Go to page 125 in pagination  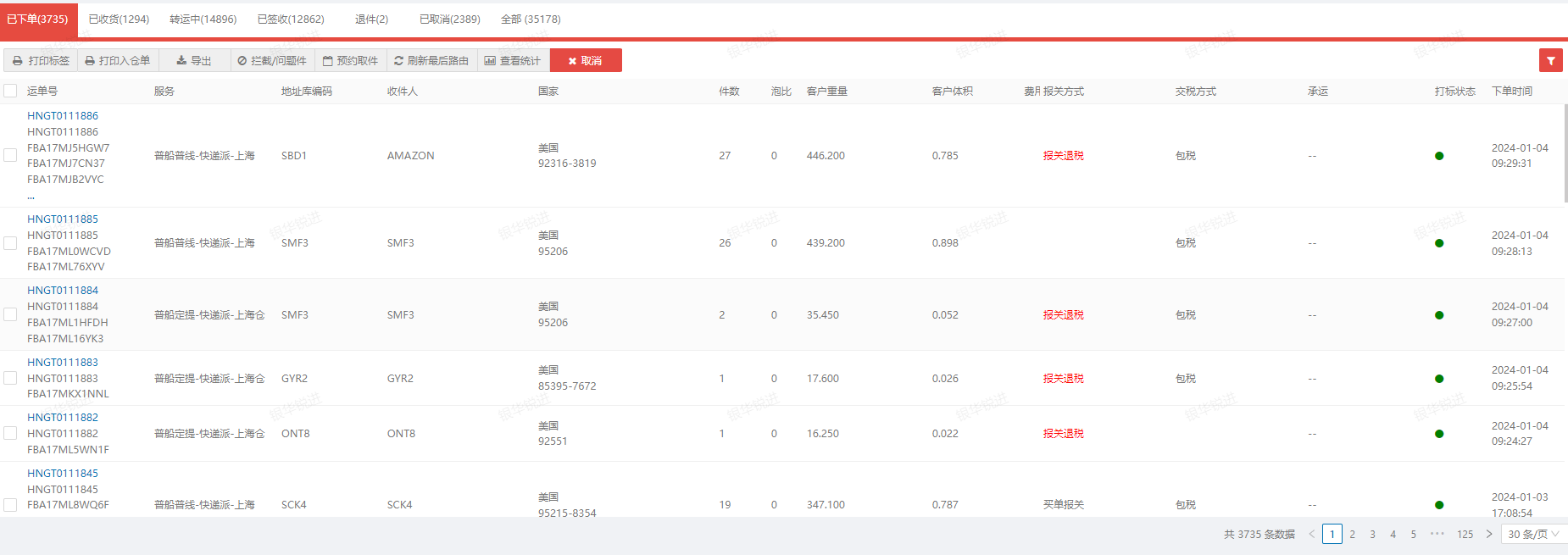1465,534
